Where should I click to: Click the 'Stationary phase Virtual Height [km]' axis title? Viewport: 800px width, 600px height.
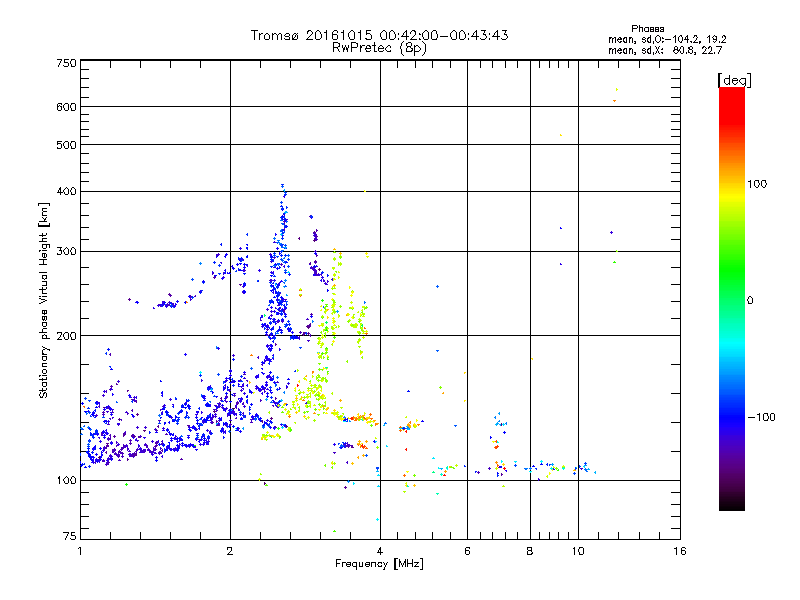click(43, 300)
